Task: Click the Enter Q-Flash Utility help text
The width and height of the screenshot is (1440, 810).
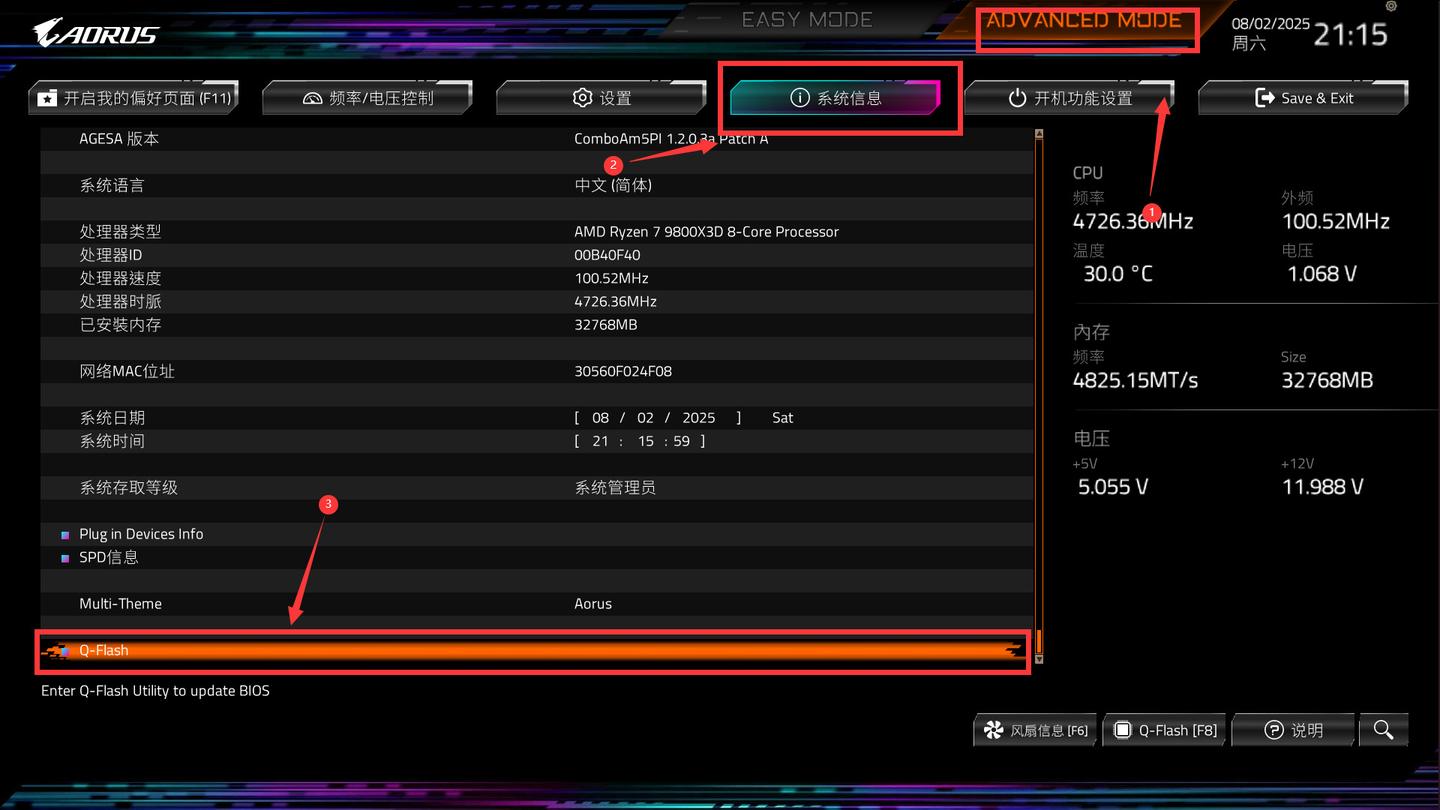Action: click(155, 691)
